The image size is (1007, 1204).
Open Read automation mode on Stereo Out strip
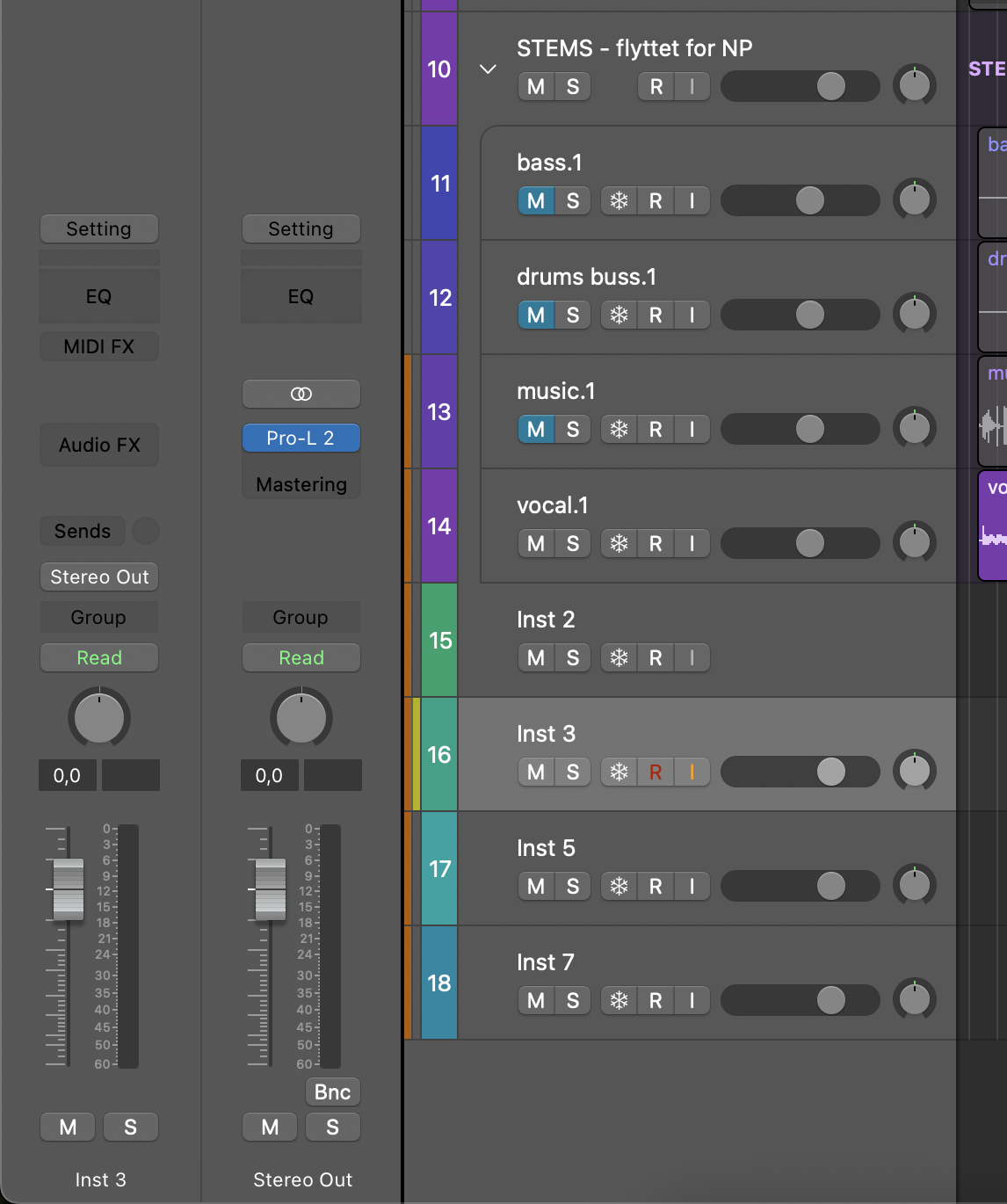click(x=301, y=657)
